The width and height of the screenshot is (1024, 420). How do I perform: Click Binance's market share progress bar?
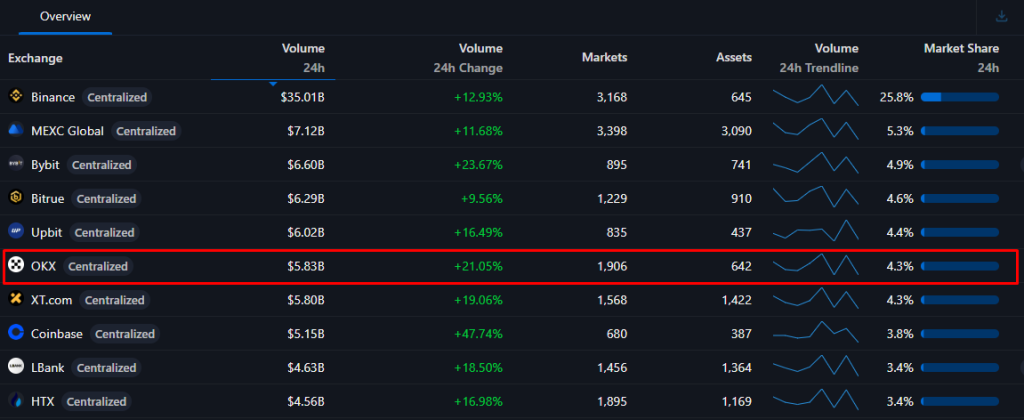click(x=959, y=98)
